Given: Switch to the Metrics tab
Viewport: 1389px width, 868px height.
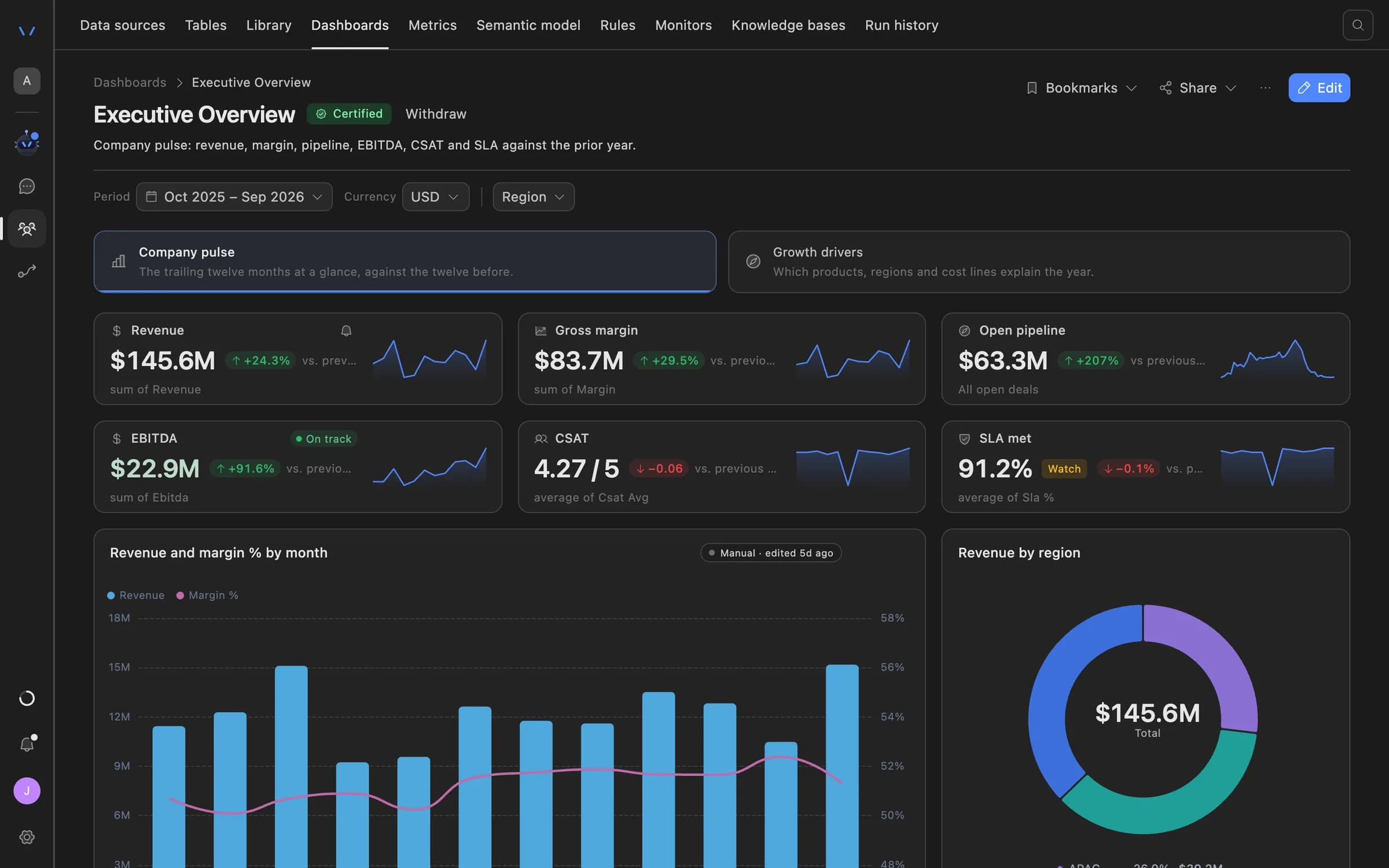Looking at the screenshot, I should coord(432,25).
